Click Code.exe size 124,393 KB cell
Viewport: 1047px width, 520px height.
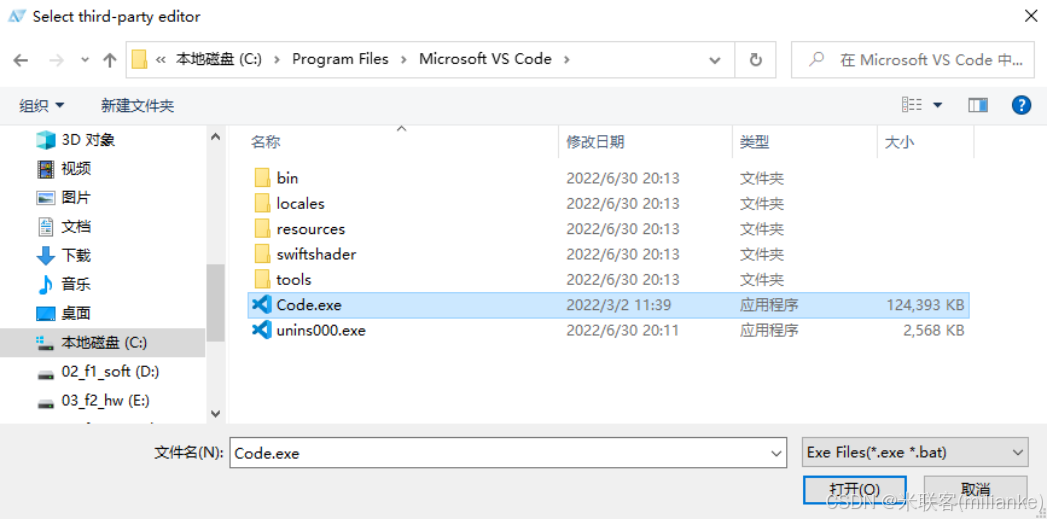click(925, 305)
